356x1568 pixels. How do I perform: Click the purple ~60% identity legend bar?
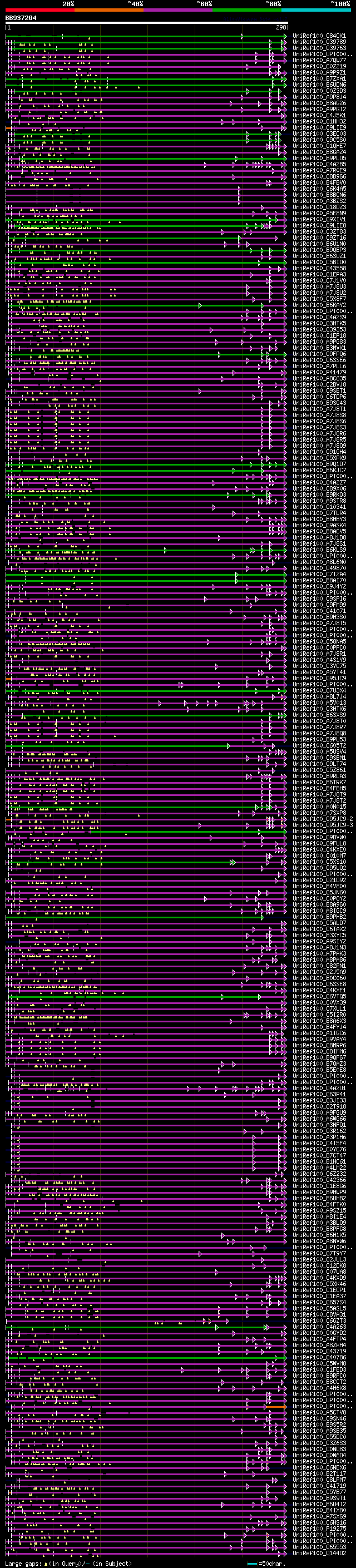point(179,11)
